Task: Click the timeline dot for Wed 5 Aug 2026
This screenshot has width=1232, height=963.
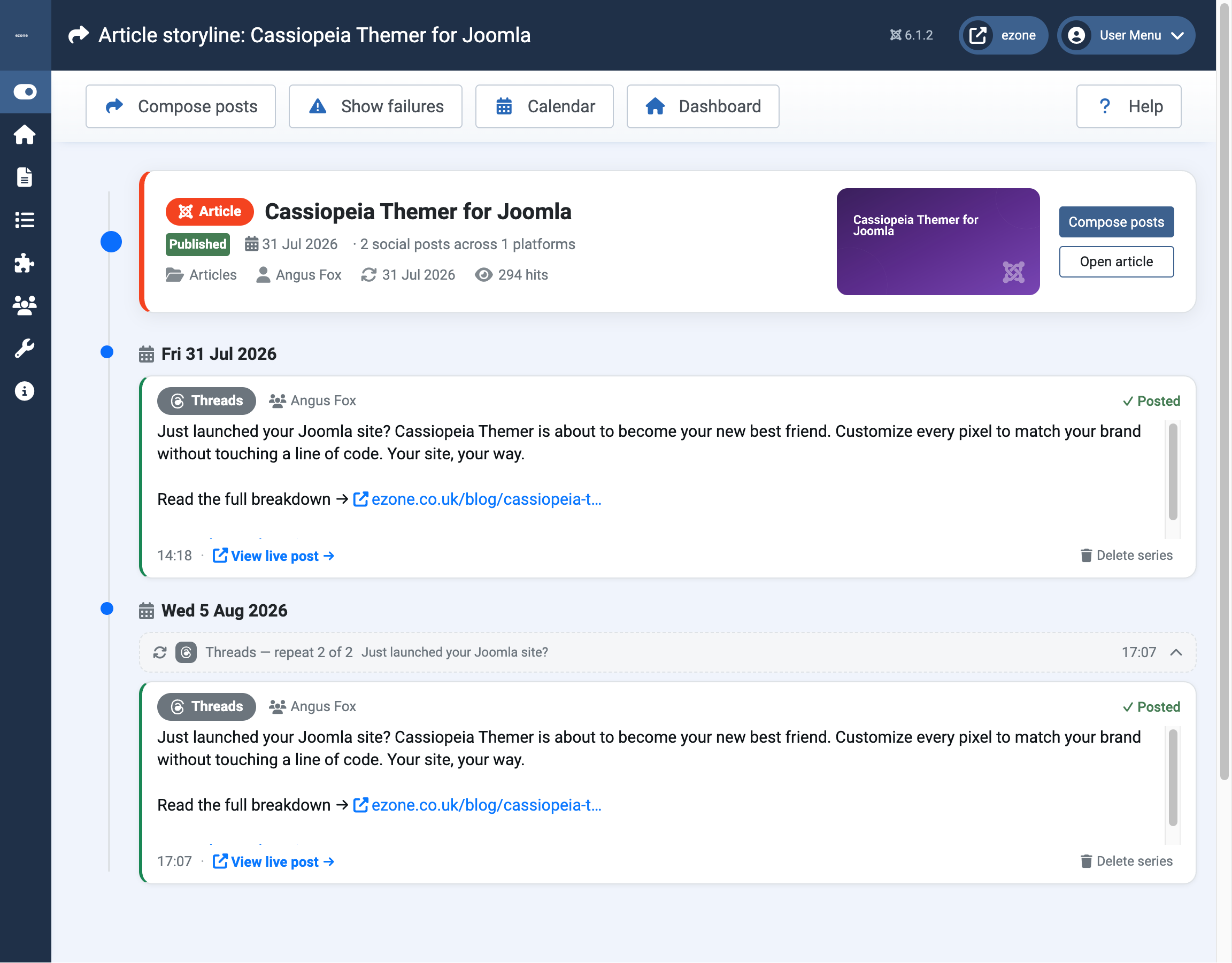Action: click(106, 608)
